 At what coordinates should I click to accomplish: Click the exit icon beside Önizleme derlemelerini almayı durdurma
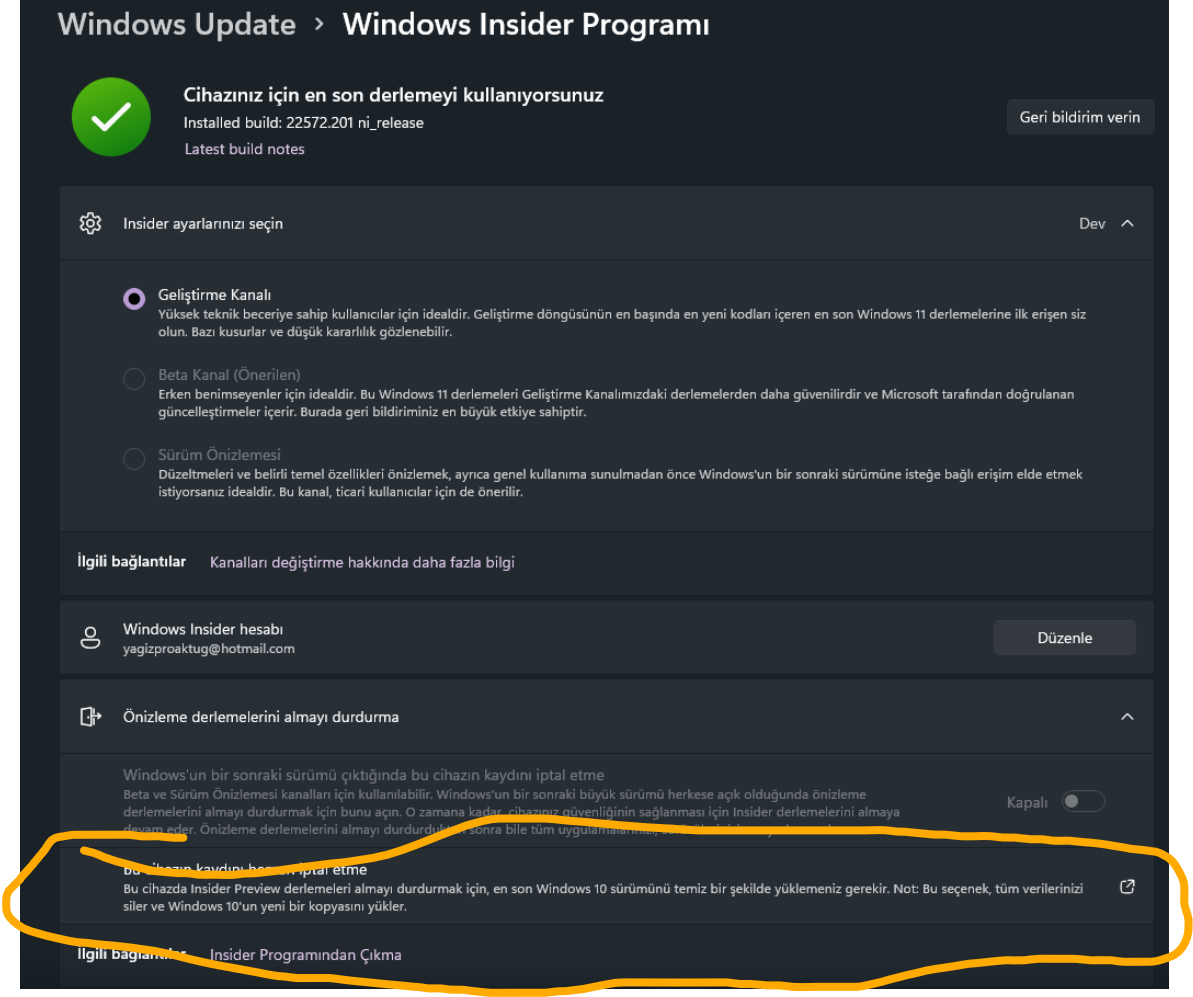(x=91, y=716)
